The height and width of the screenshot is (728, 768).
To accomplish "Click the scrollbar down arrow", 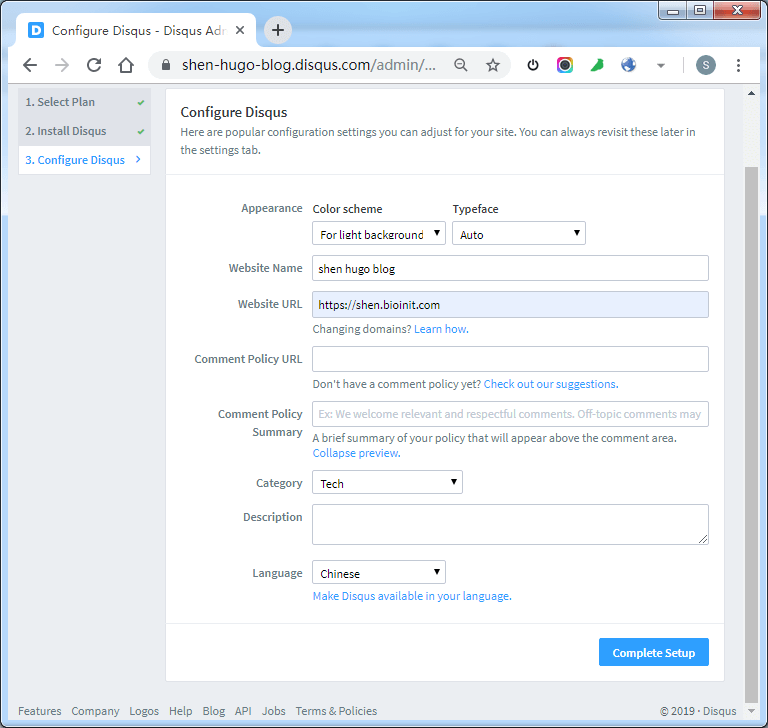I will click(x=751, y=711).
